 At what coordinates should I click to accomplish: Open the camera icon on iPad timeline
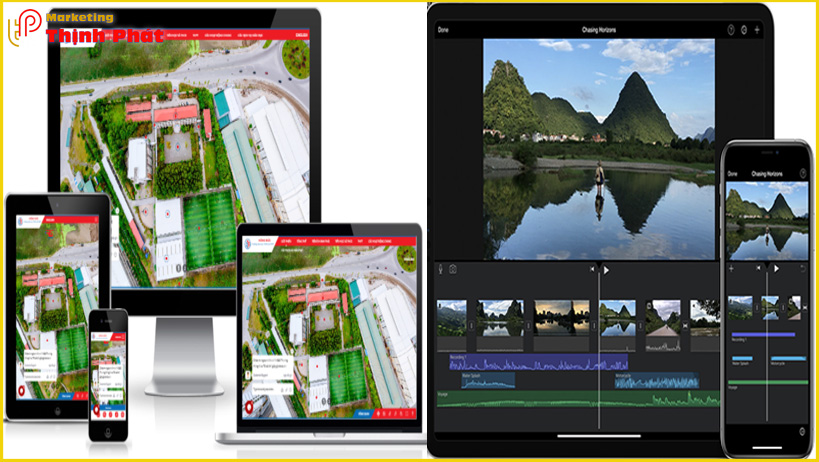coord(453,269)
